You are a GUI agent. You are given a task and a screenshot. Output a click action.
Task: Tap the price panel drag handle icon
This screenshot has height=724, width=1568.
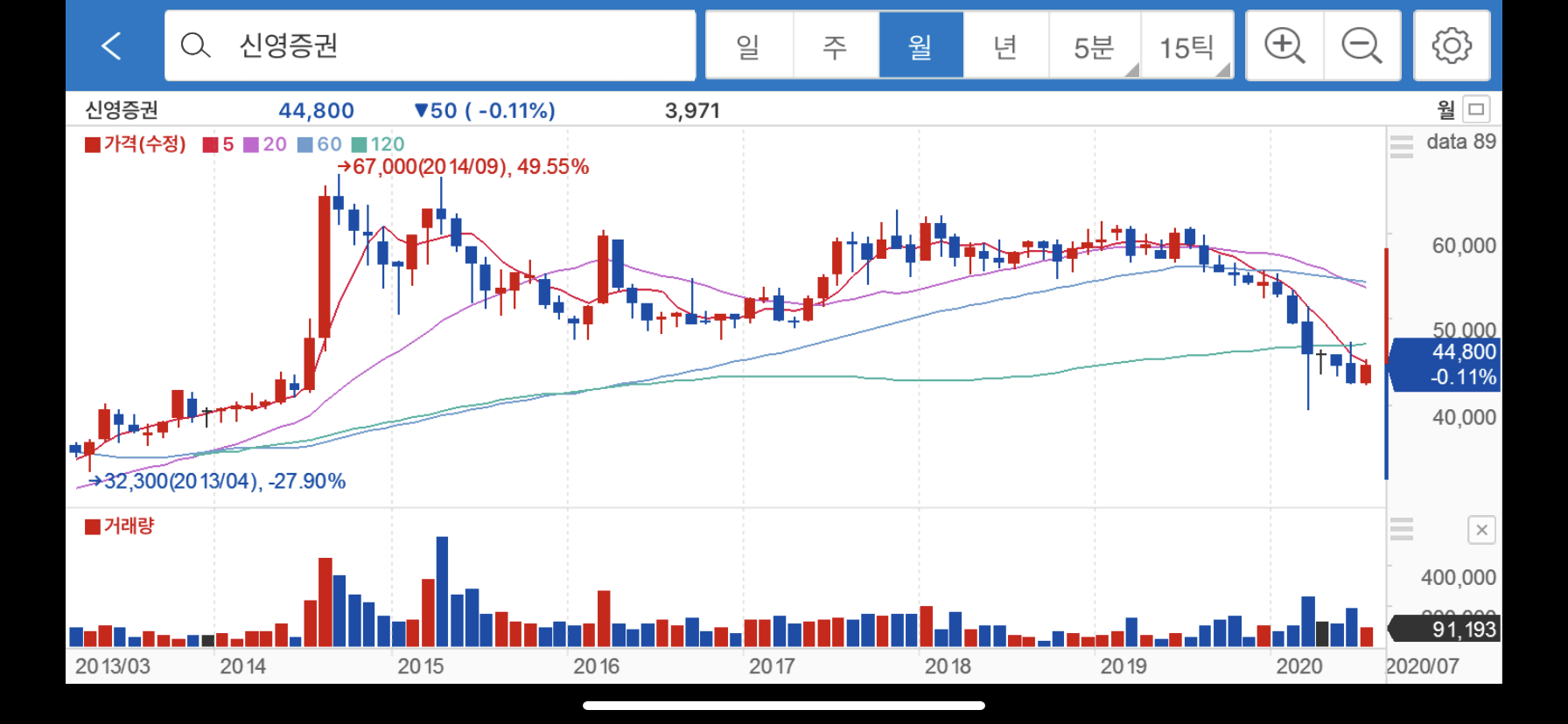[1401, 146]
